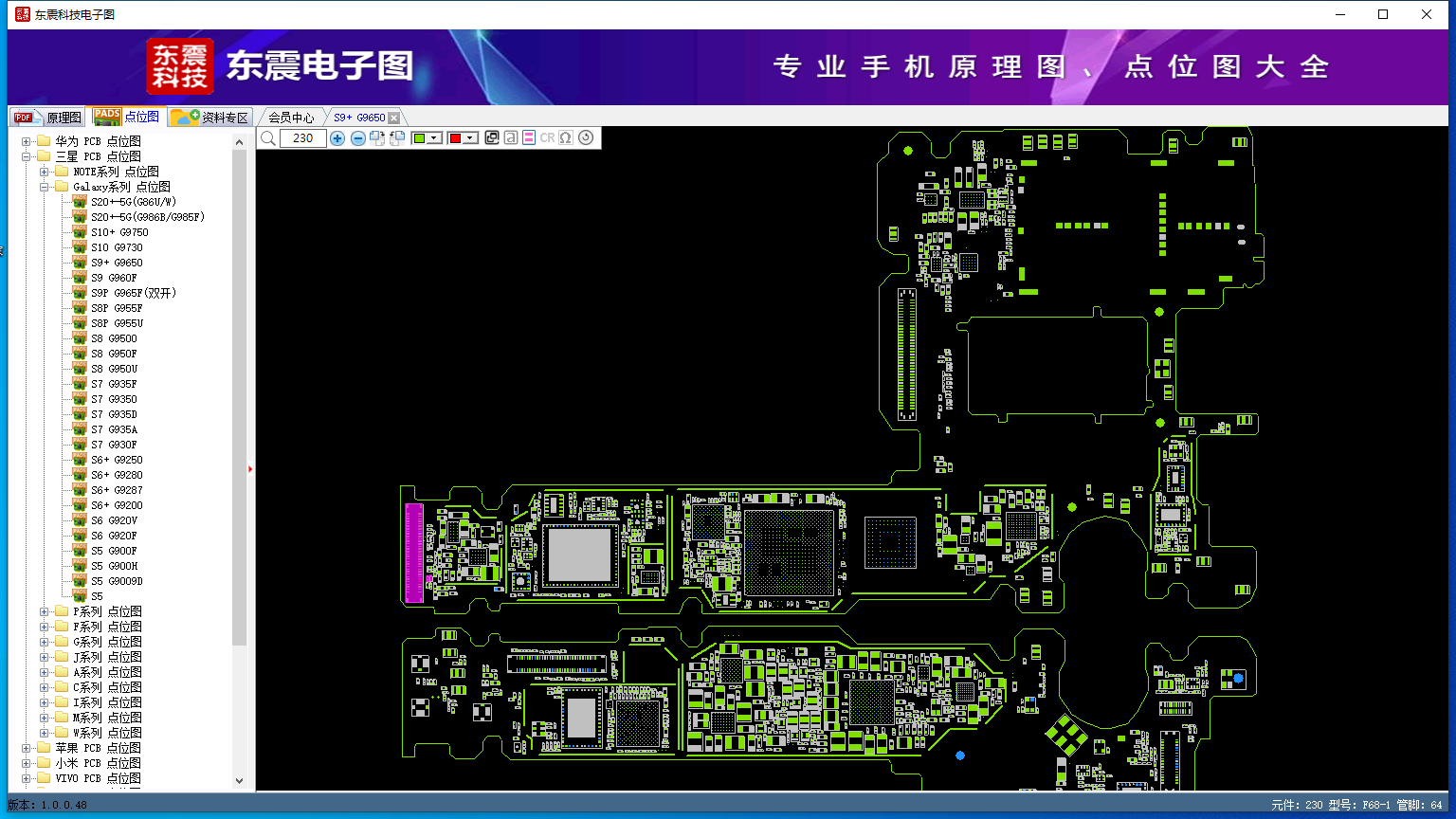
Task: Select the S7 G935F tree entry
Action: [114, 384]
